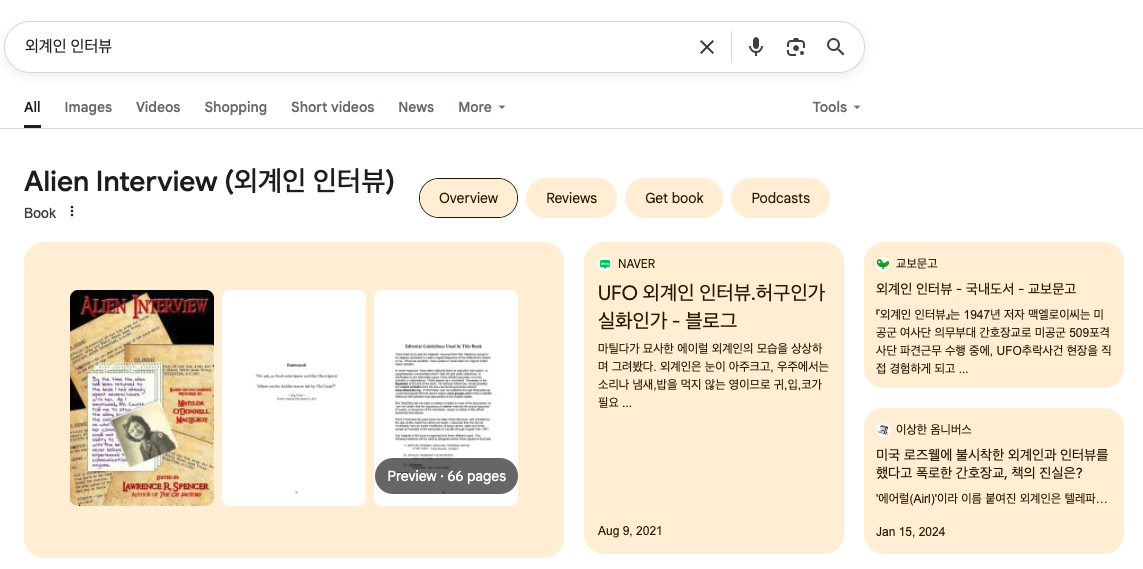The width and height of the screenshot is (1143, 569).
Task: Switch to the Images tab
Action: [88, 107]
